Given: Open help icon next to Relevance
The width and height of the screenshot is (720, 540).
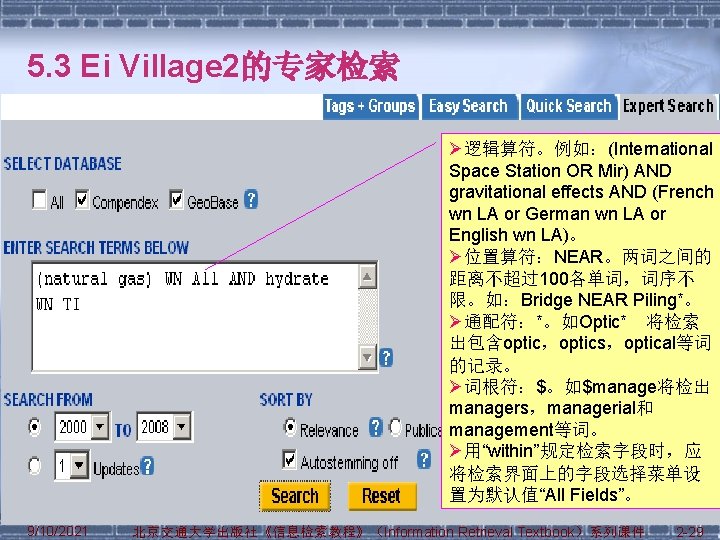Looking at the screenshot, I should 376,427.
